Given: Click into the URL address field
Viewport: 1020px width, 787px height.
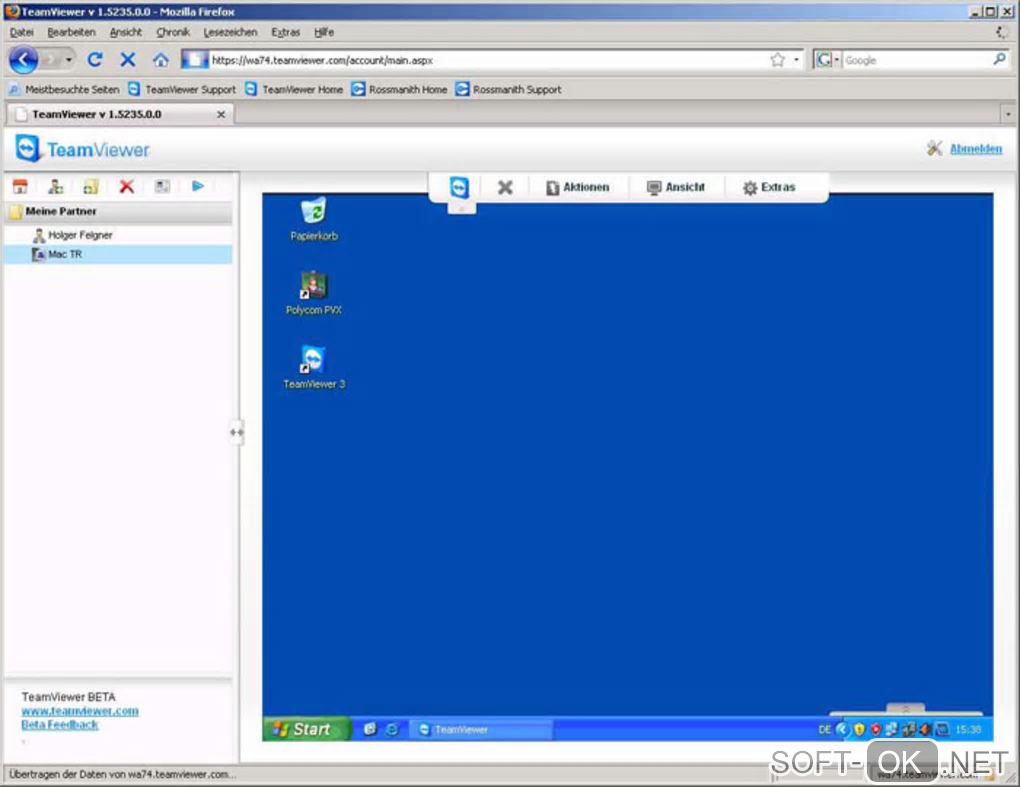Looking at the screenshot, I should (x=488, y=60).
